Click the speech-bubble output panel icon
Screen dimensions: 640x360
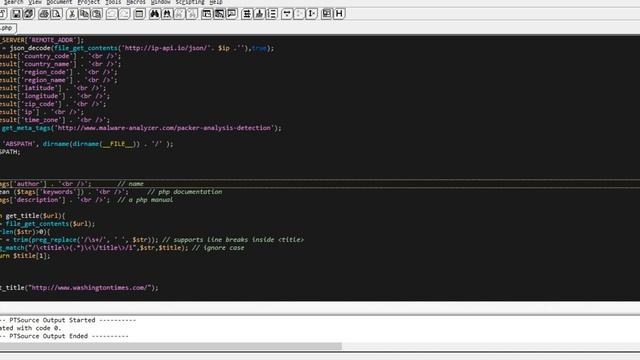tap(232, 14)
